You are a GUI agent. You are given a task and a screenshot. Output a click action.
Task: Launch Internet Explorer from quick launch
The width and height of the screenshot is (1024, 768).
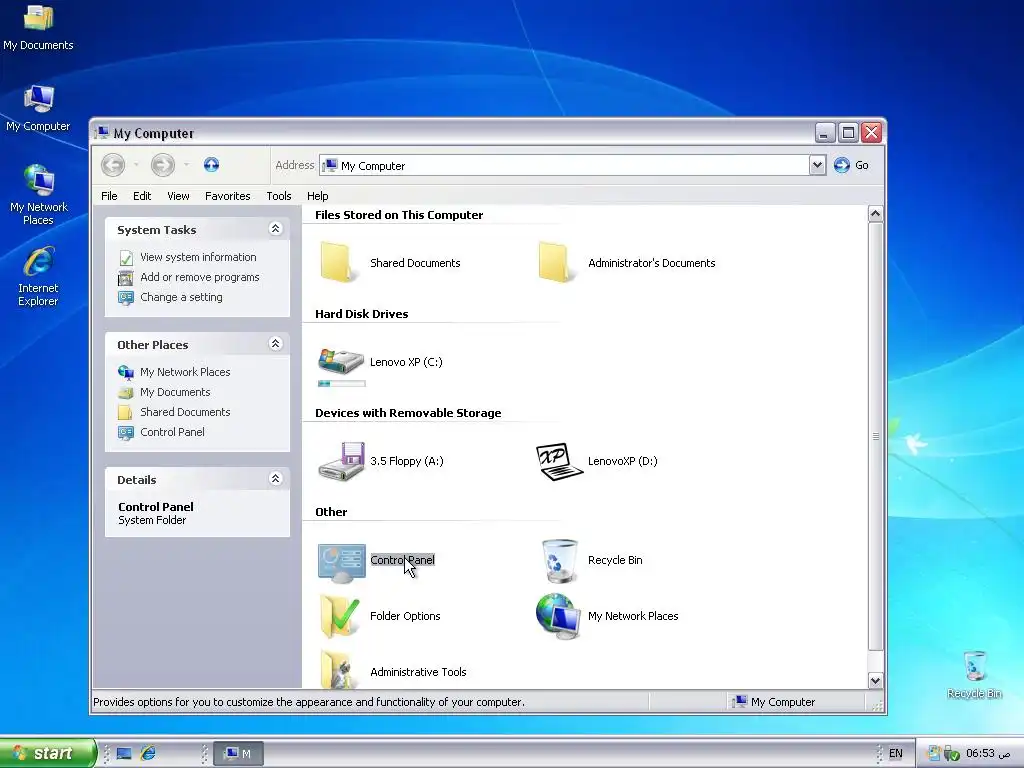(x=148, y=753)
